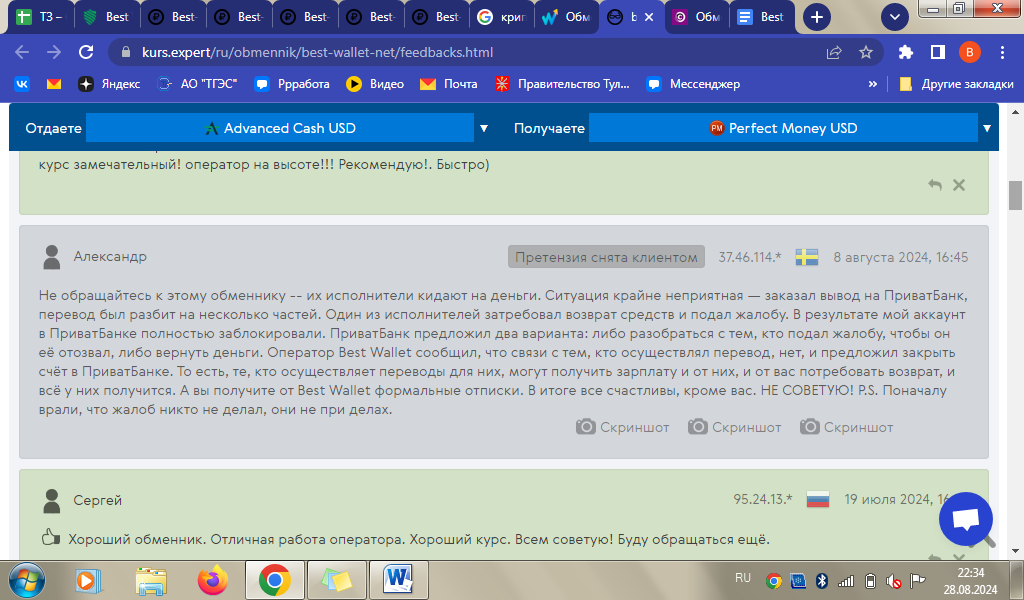
Task: Switch to Best Google Docs tab
Action: [761, 17]
